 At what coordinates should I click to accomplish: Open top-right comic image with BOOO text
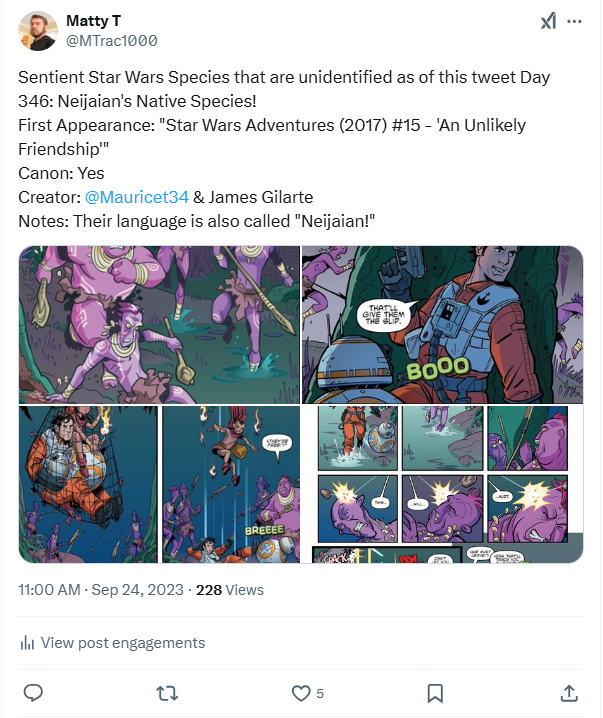442,325
